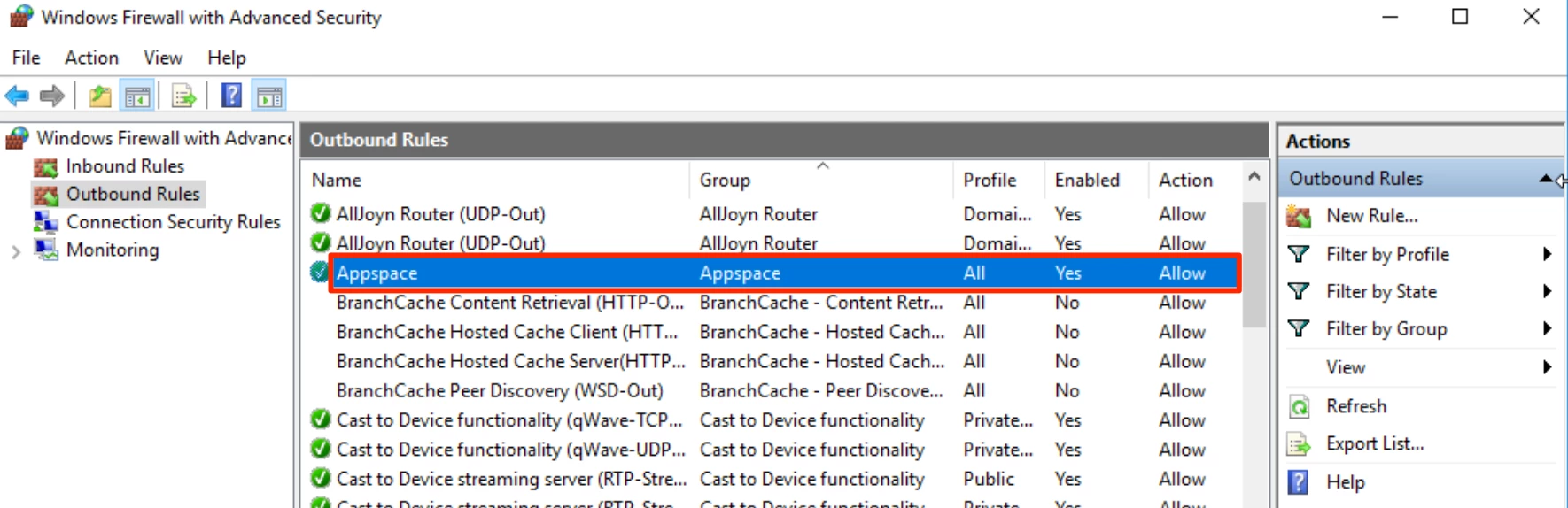Image resolution: width=1568 pixels, height=508 pixels.
Task: Toggle the console tree toolbar icon
Action: coord(137,96)
